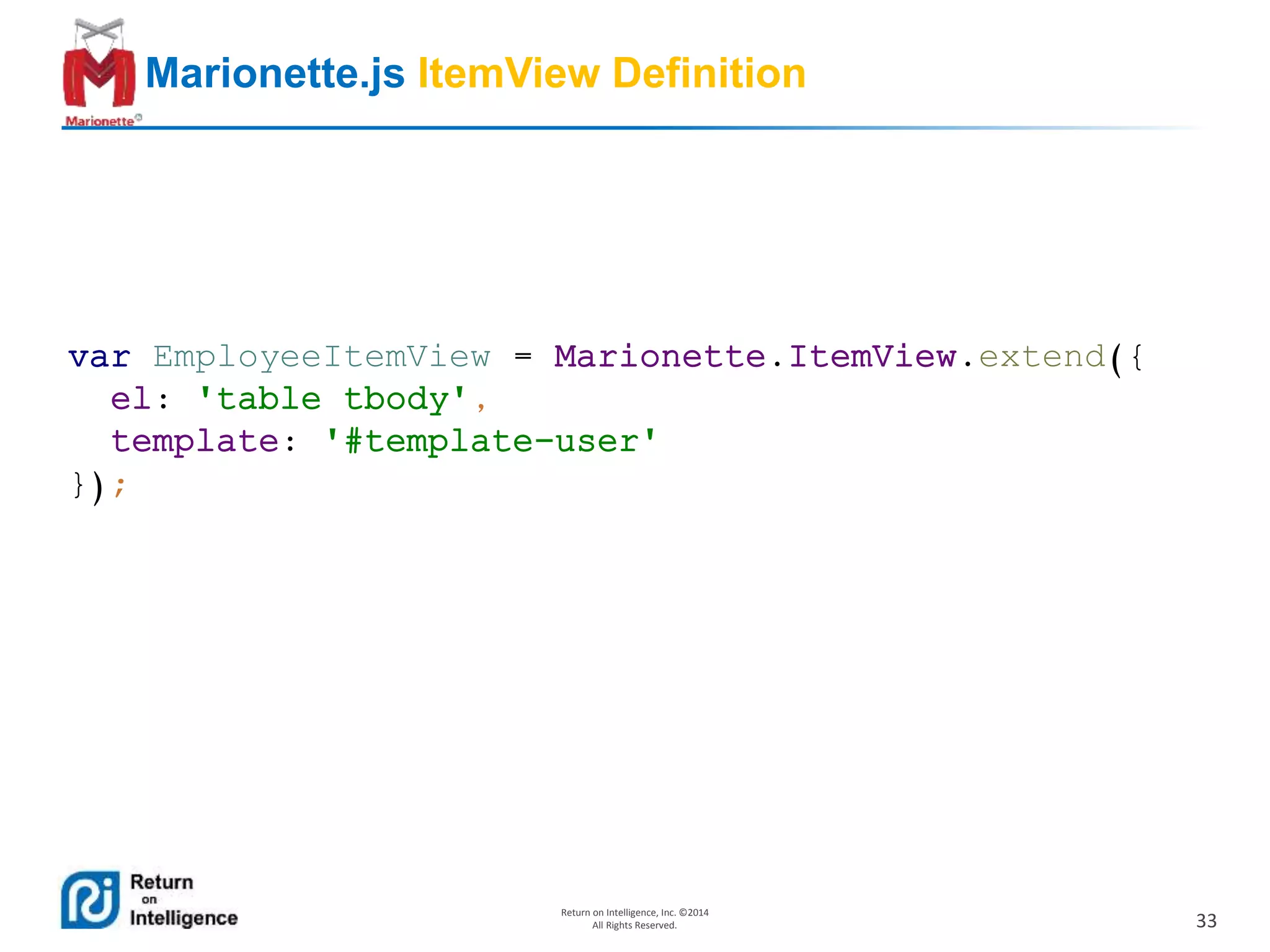Viewport: 1270px width, 952px height.
Task: Click the 'table tbody' string value
Action: tap(332, 399)
